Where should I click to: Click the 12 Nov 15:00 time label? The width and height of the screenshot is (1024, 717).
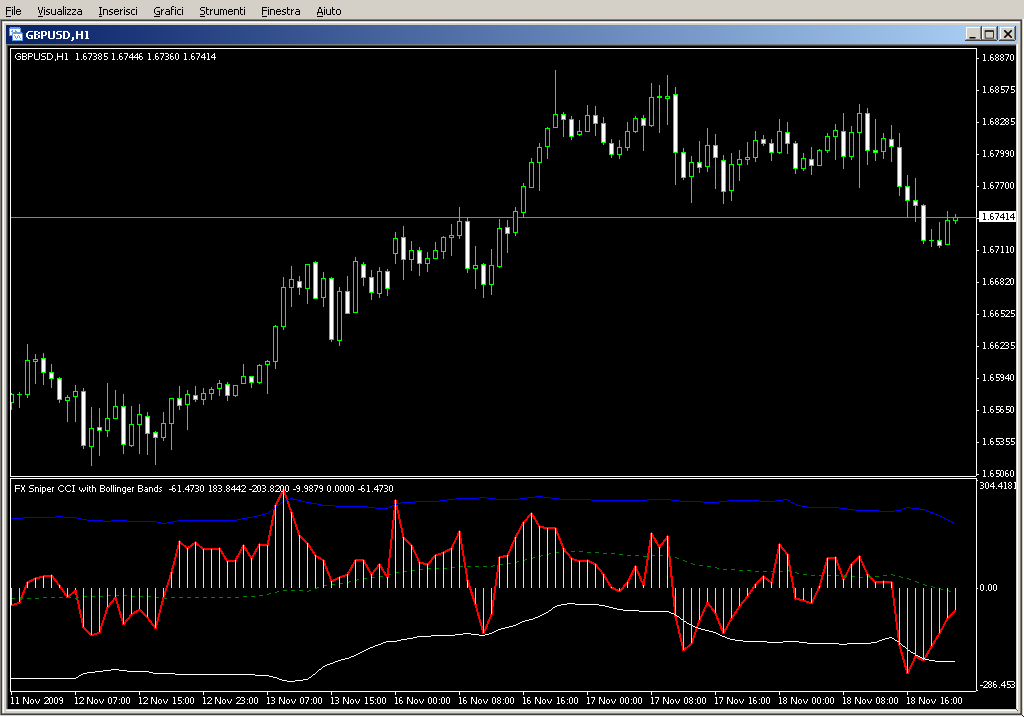click(x=166, y=701)
